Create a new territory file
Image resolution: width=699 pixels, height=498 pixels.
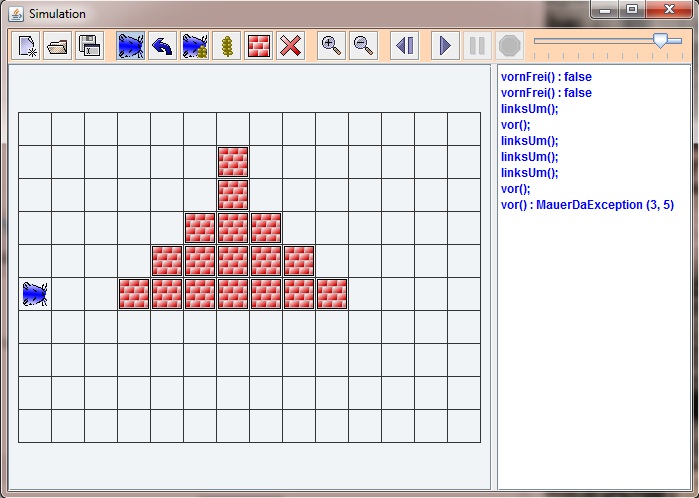[25, 45]
